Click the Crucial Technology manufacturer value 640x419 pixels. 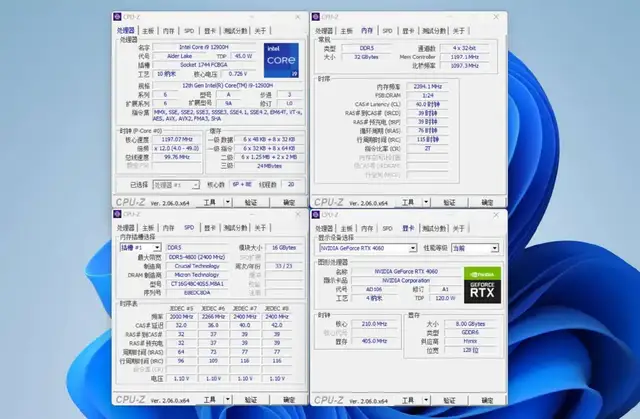[197, 266]
